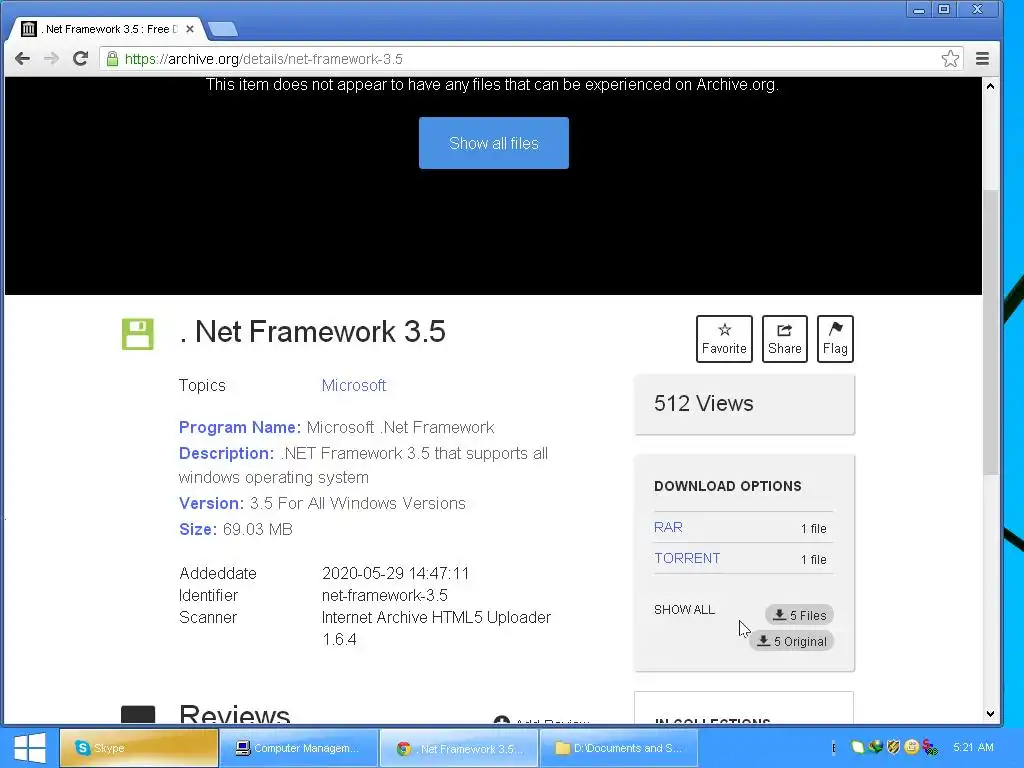Open the Chrome hamburger menu

[x=982, y=59]
